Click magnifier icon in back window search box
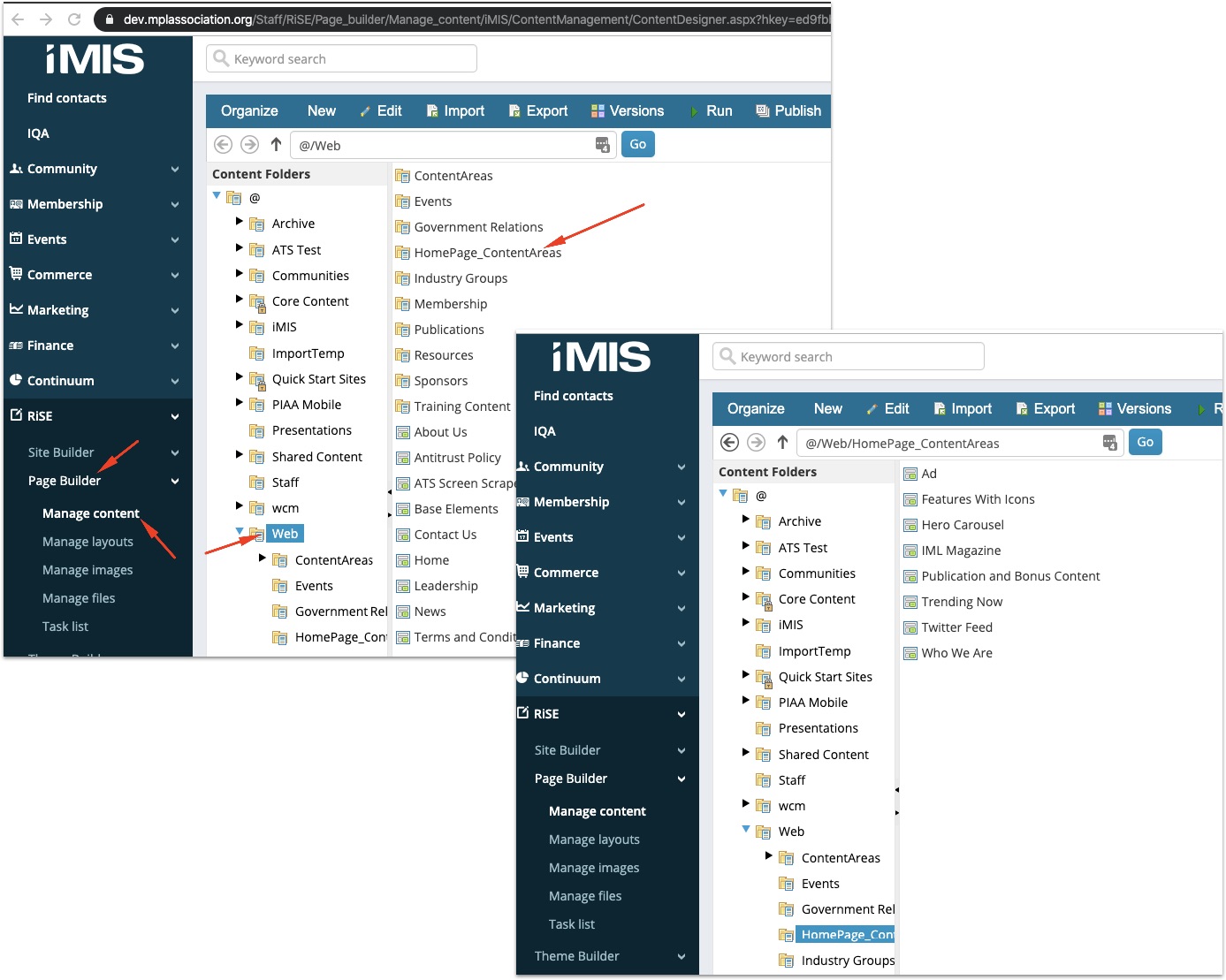This screenshot has width=1226, height=980. (221, 58)
